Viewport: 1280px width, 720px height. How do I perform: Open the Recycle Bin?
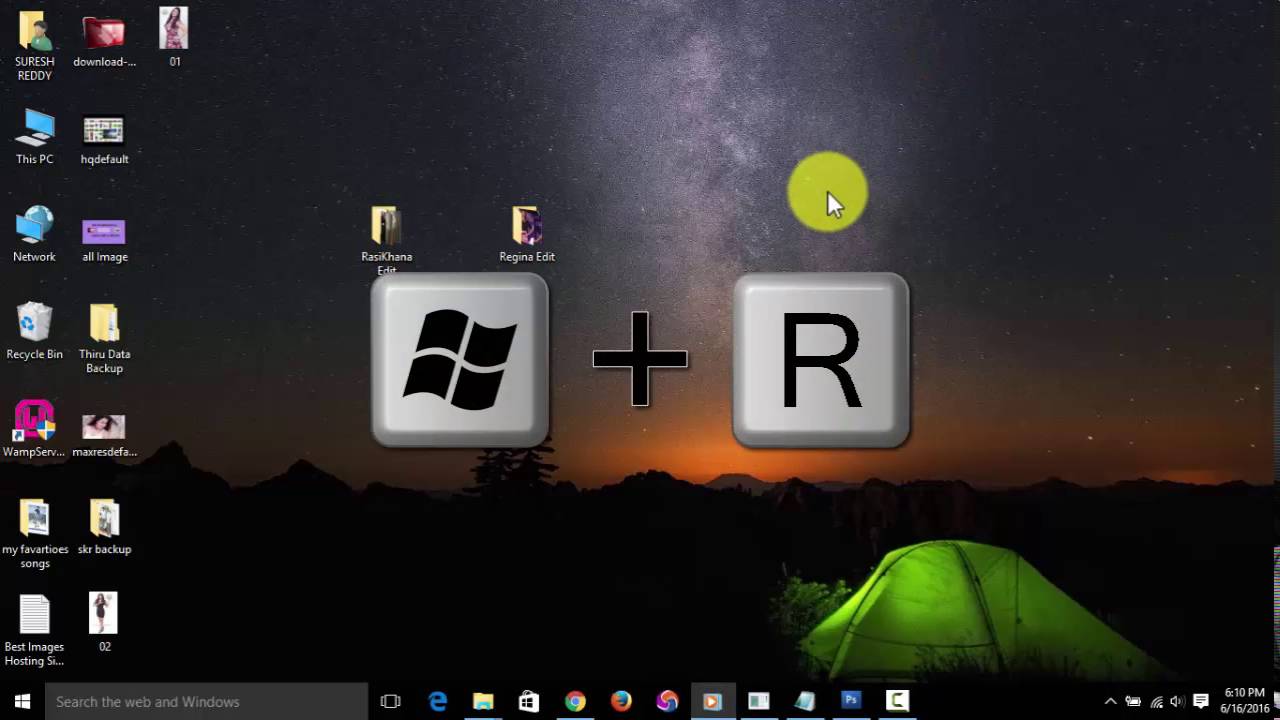point(34,331)
